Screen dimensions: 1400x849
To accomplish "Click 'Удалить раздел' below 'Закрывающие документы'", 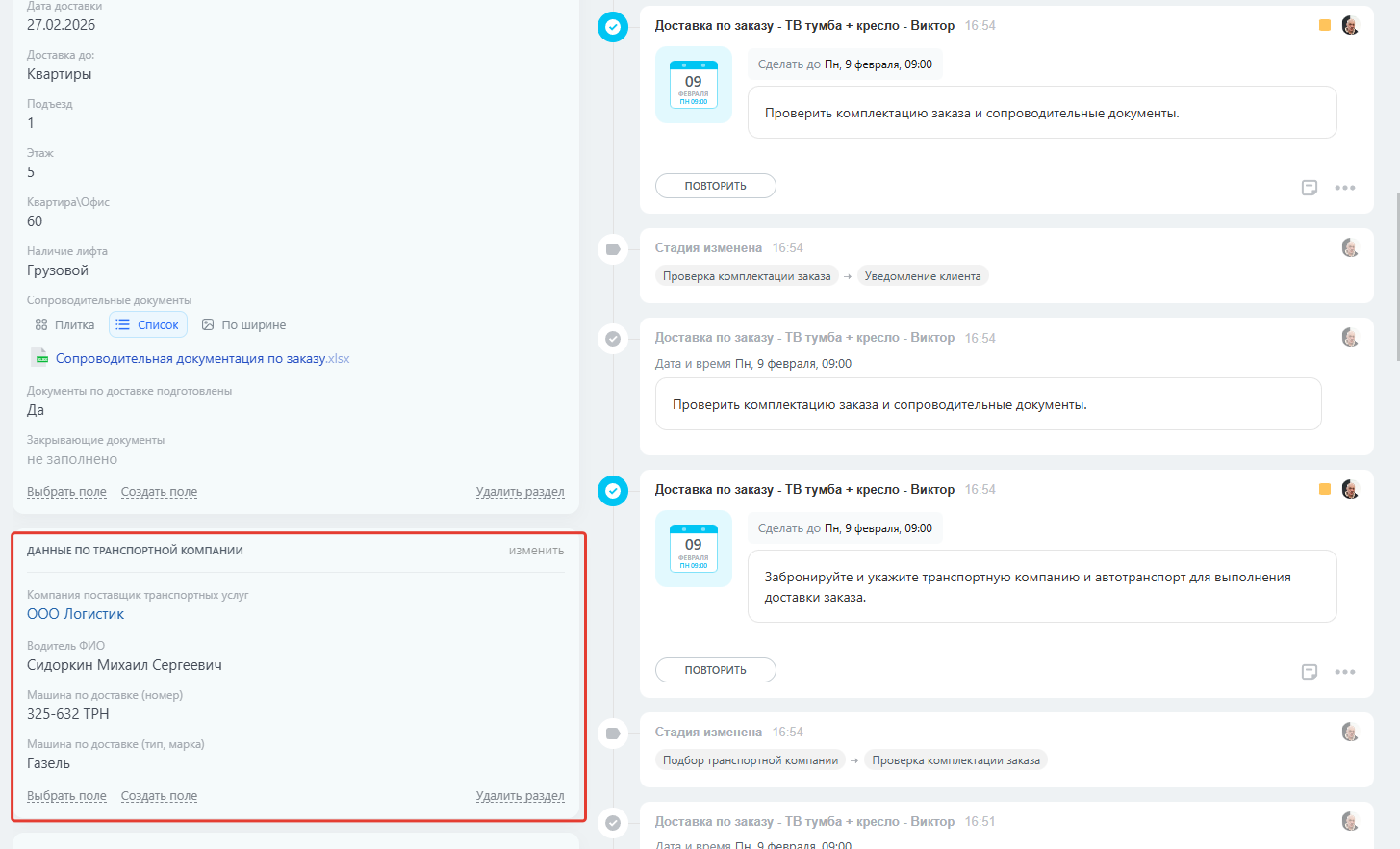I will (x=520, y=492).
